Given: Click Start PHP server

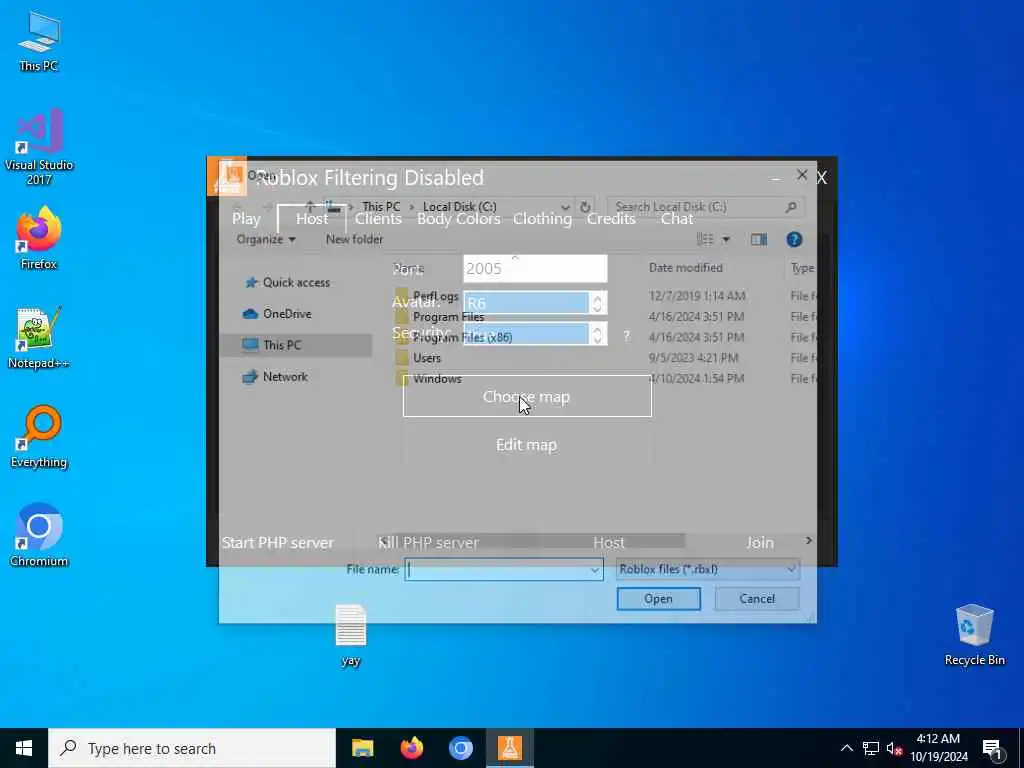Looking at the screenshot, I should tap(278, 543).
